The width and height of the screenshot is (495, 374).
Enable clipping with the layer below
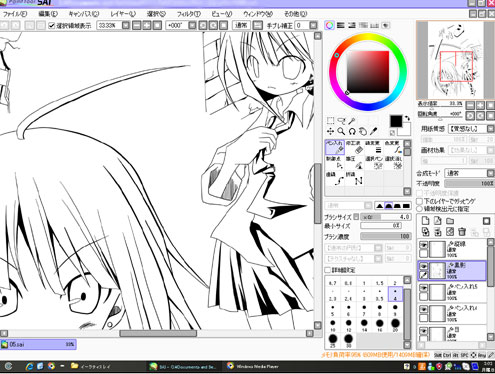[420, 201]
